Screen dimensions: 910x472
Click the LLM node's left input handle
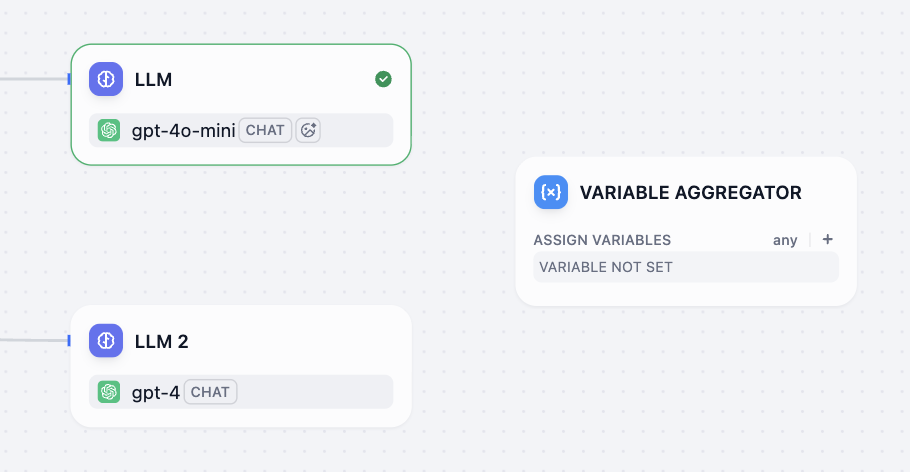70,79
